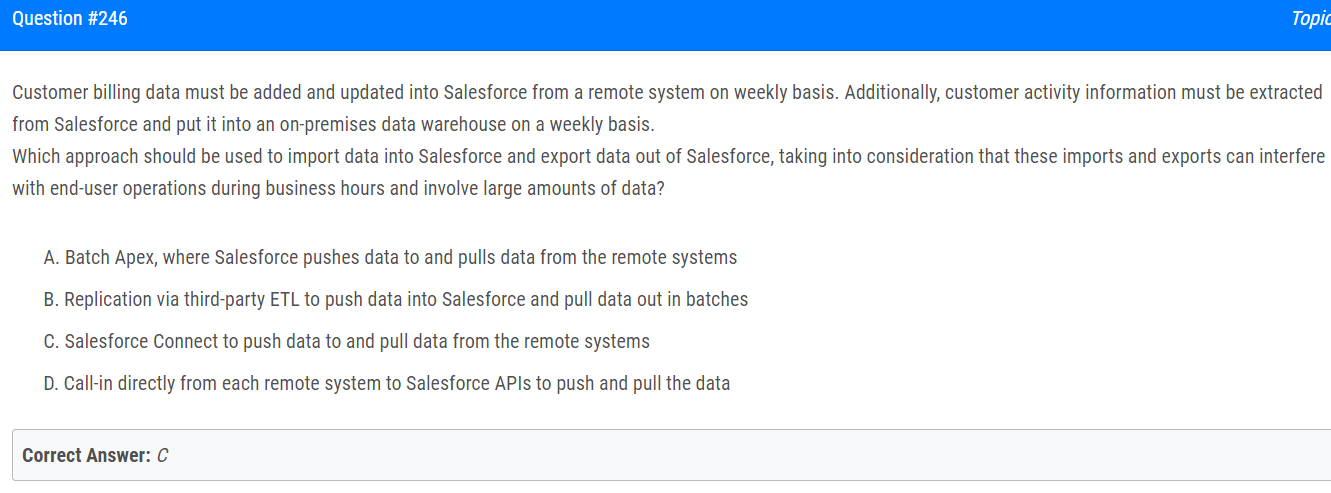Click the bold Correct Answer label
Screen dimensions: 1331x493
87,456
